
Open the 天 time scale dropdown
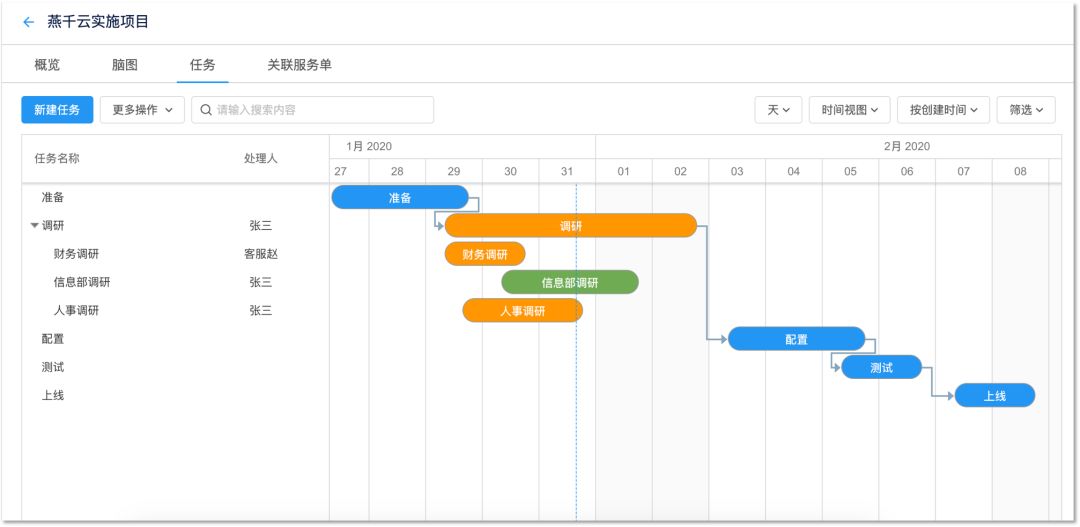(x=778, y=110)
